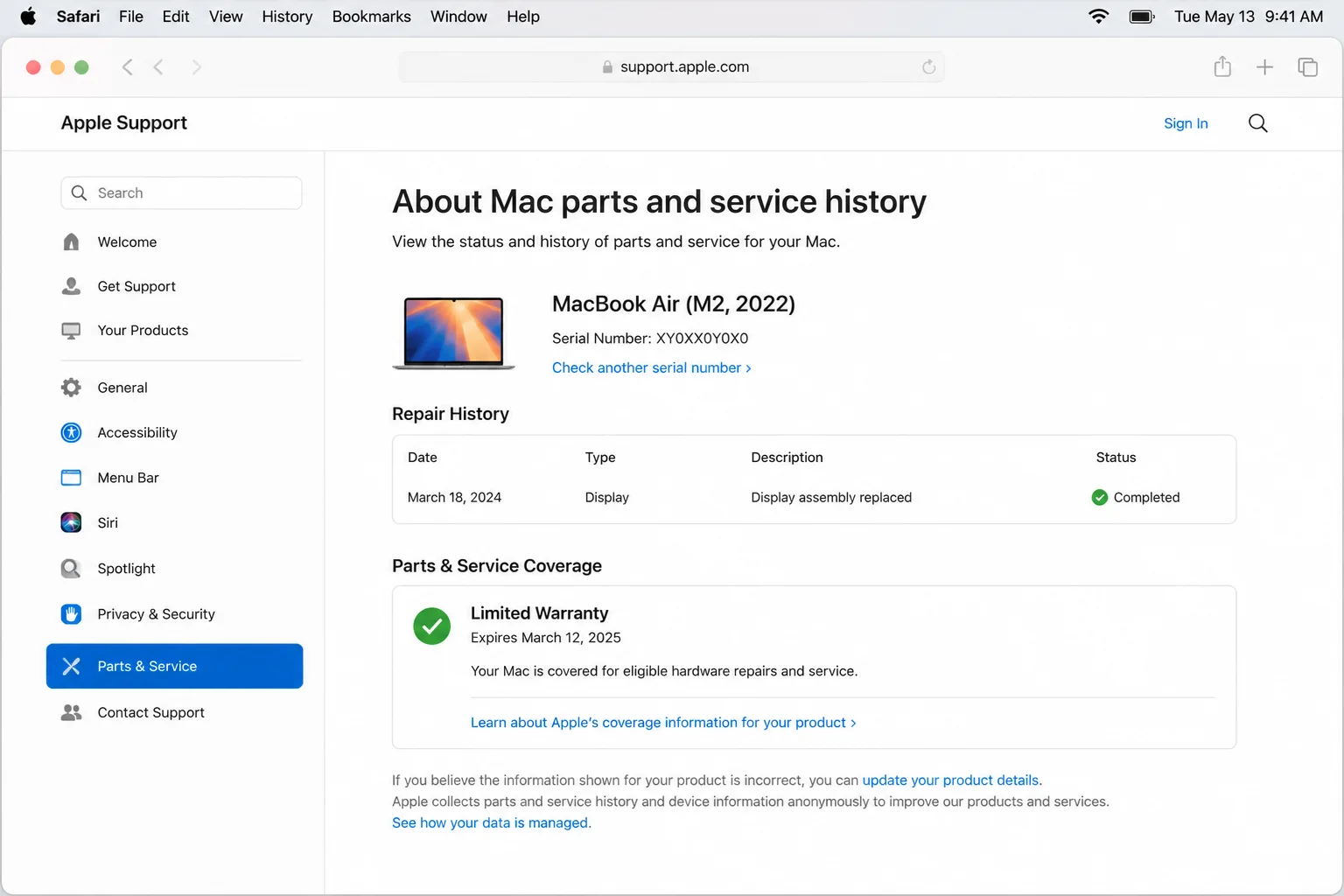Click the Parts & Service tools icon
The image size is (1344, 896).
click(x=72, y=666)
